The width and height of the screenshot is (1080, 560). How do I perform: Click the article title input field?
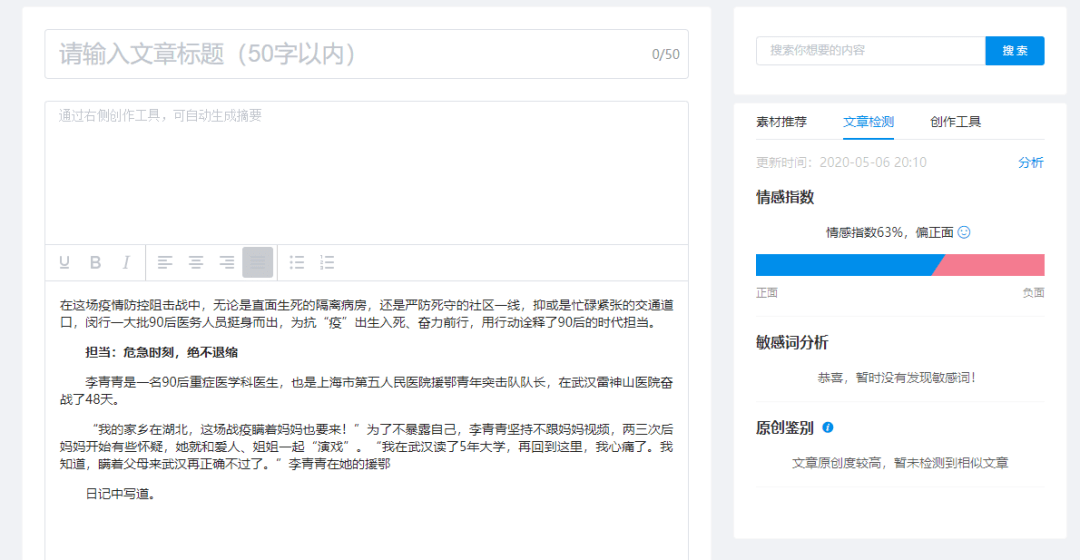click(366, 54)
